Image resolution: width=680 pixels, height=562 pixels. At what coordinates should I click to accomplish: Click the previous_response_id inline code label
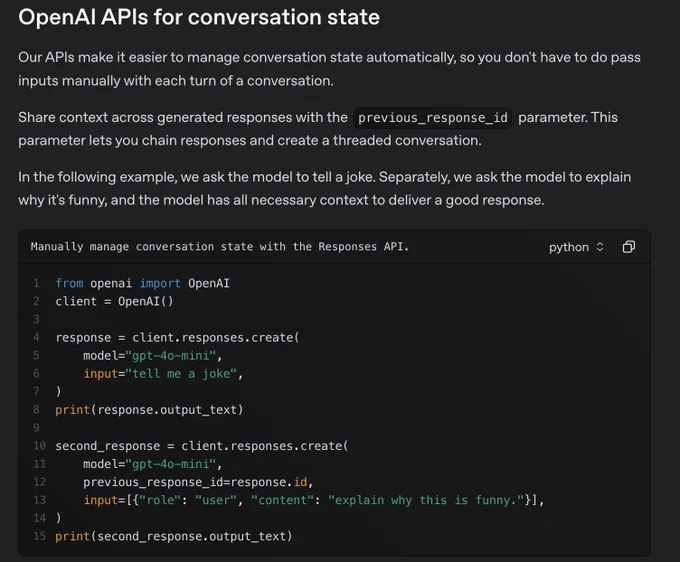click(433, 118)
